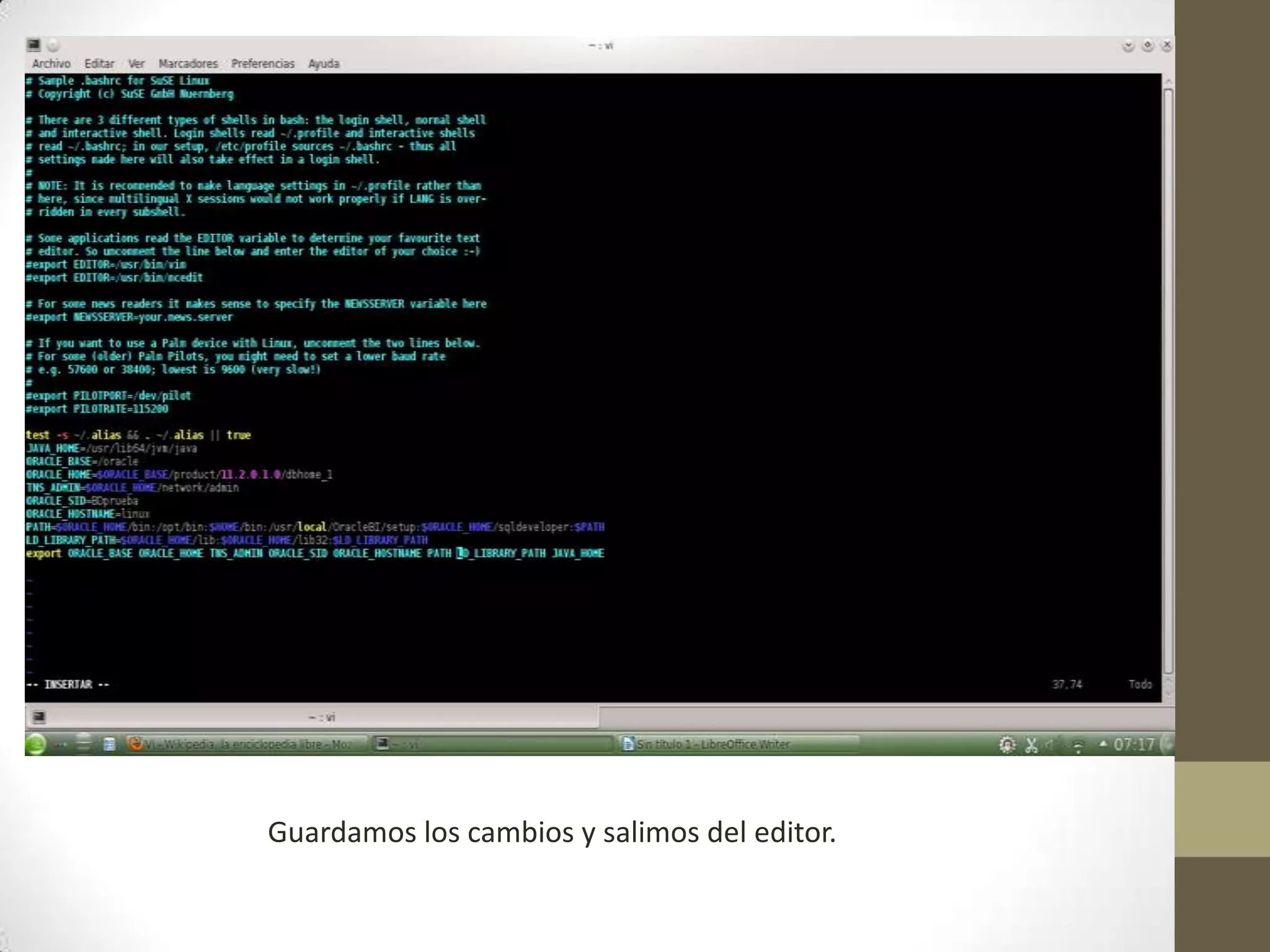1270x952 pixels.
Task: Click the small document icon in the quick launch
Action: click(x=109, y=744)
